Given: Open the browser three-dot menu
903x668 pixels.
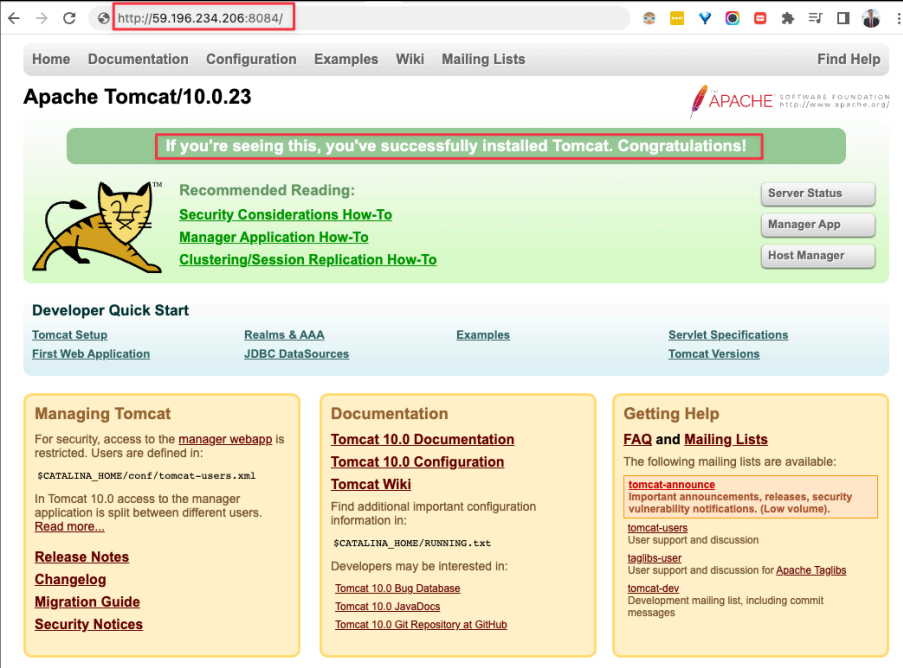Looking at the screenshot, I should [x=898, y=18].
